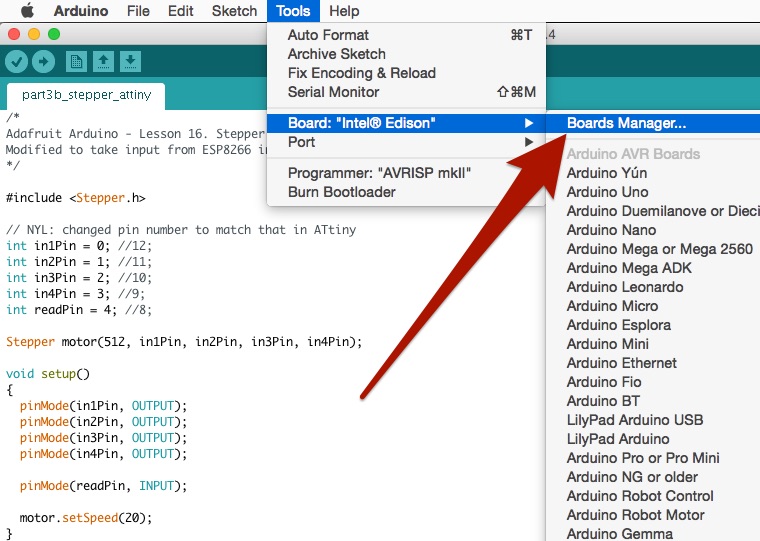
Task: Open the Help menu
Action: pyautogui.click(x=344, y=11)
